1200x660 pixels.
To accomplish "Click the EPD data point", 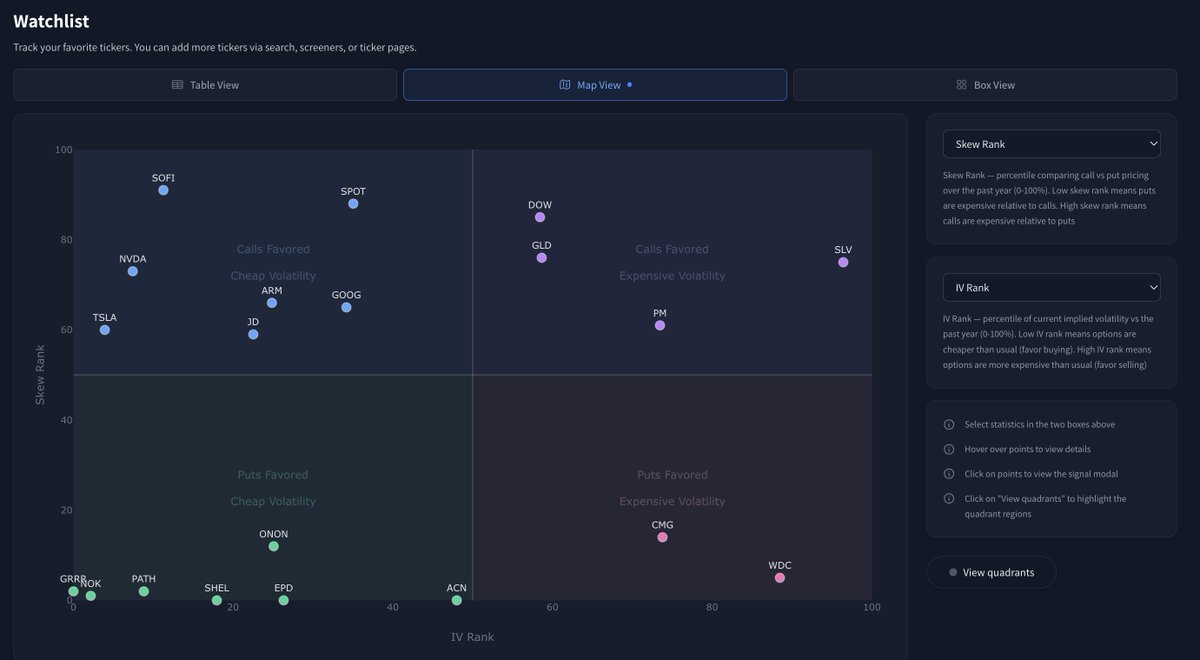I will pyautogui.click(x=283, y=600).
